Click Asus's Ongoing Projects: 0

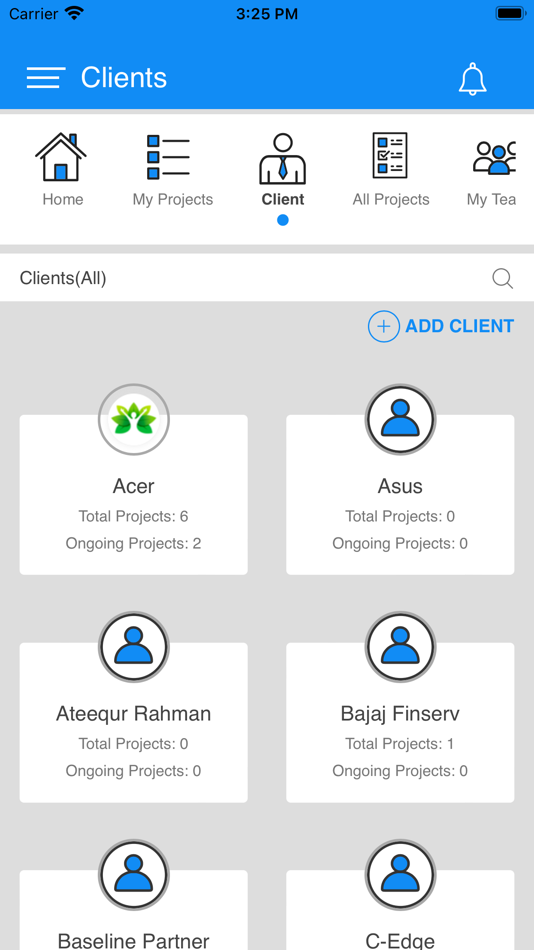(400, 543)
